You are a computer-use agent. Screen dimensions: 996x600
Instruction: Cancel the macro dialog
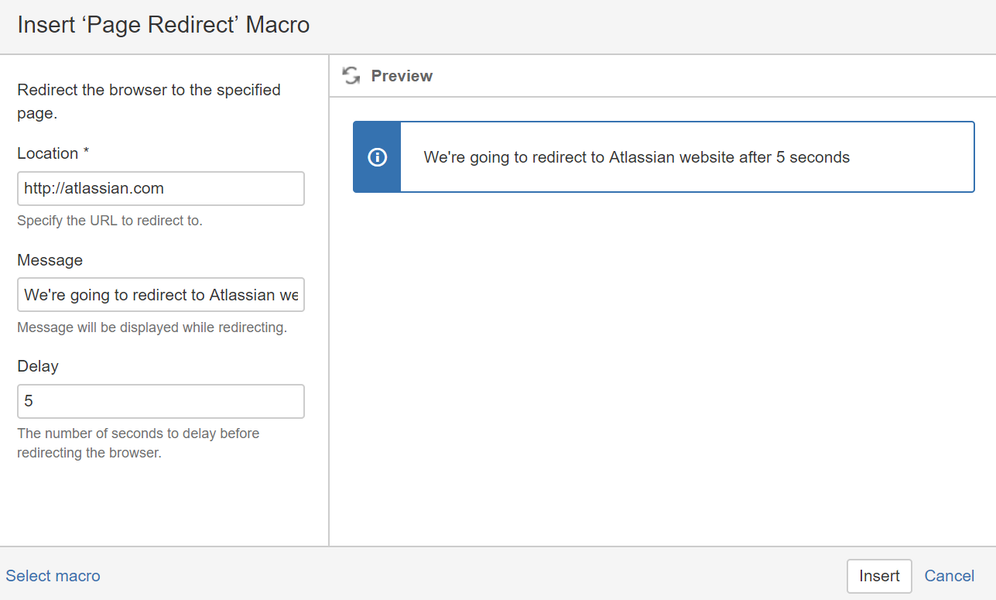pyautogui.click(x=949, y=576)
